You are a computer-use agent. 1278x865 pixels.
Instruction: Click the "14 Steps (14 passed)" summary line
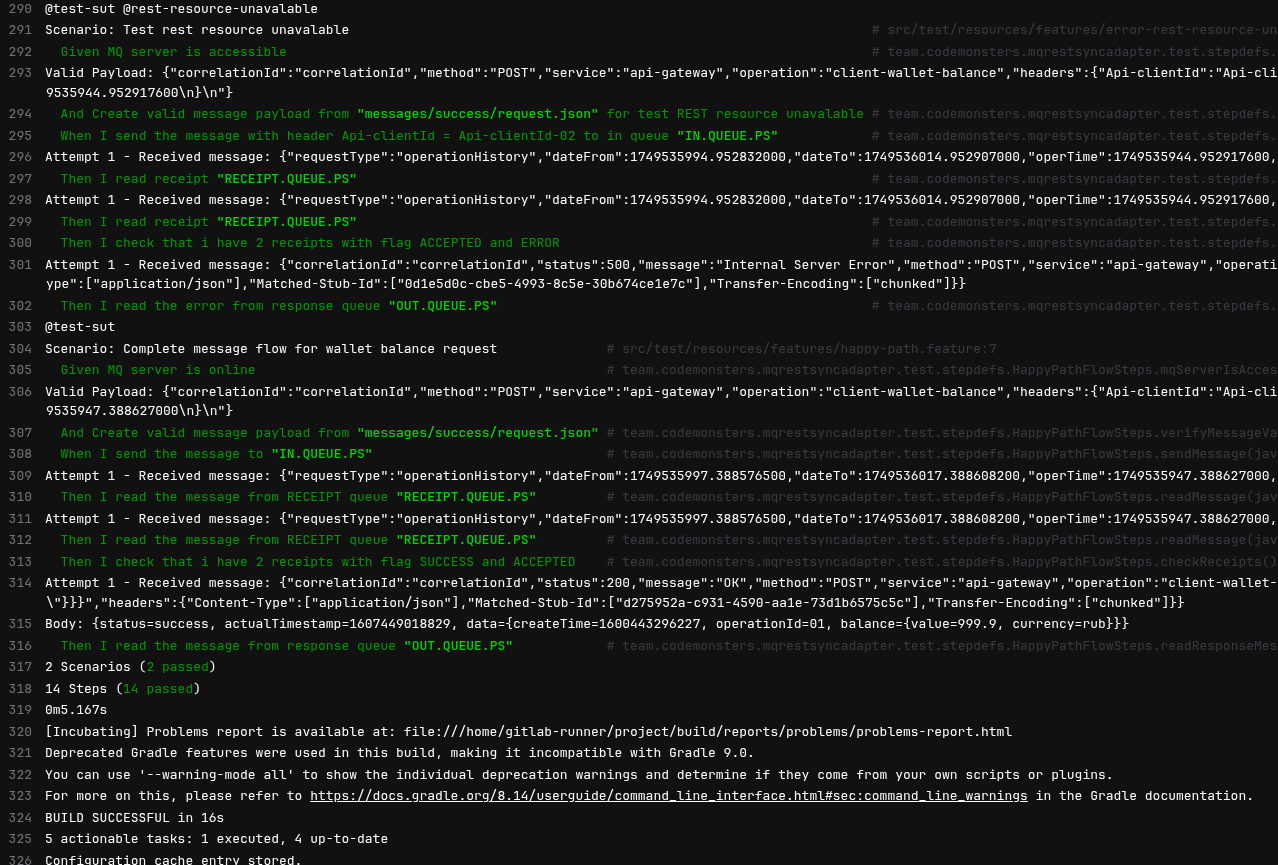tap(122, 689)
